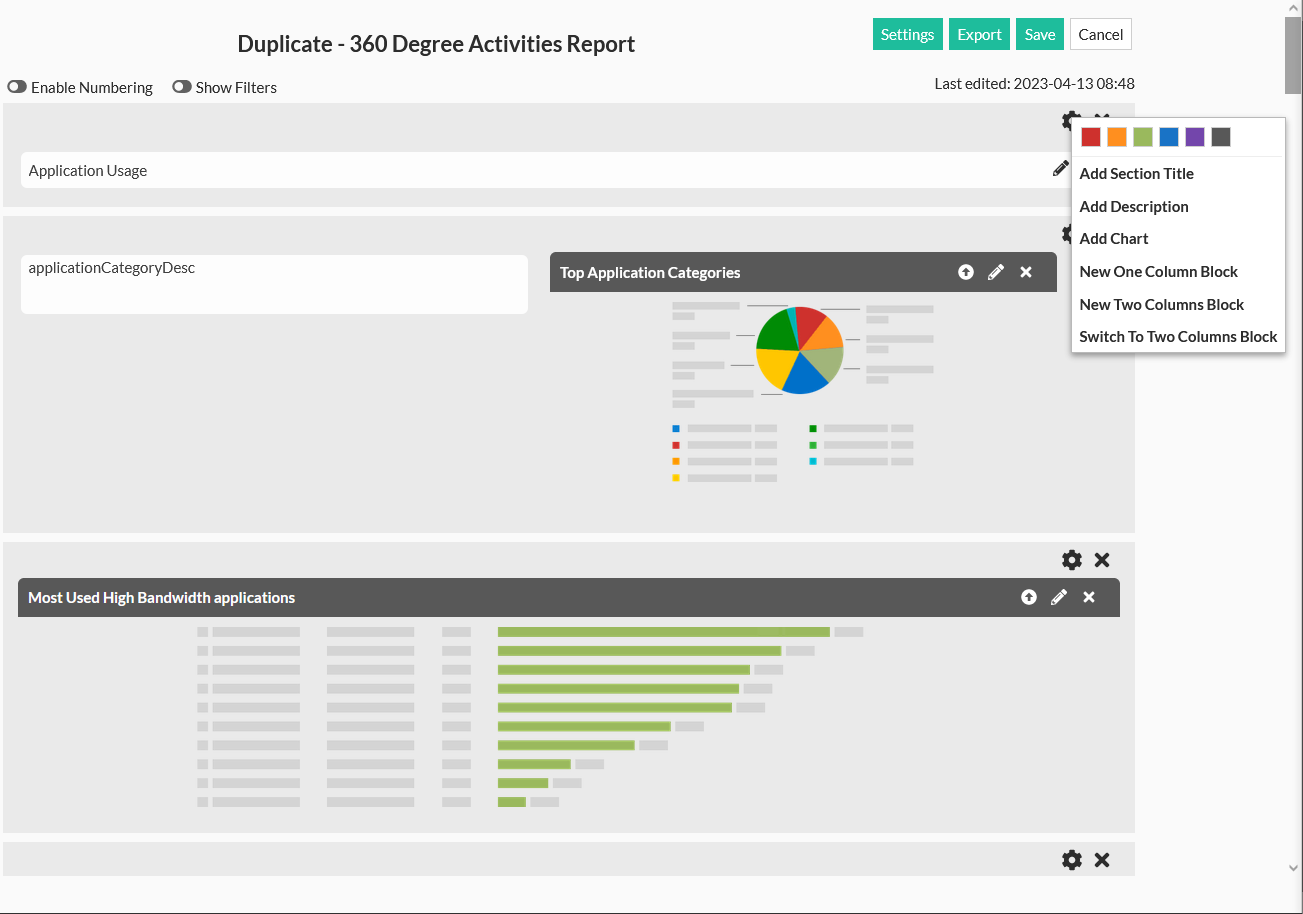The width and height of the screenshot is (1303, 914).
Task: Click the applicationCategoryDesc text field
Action: pyautogui.click(x=274, y=284)
